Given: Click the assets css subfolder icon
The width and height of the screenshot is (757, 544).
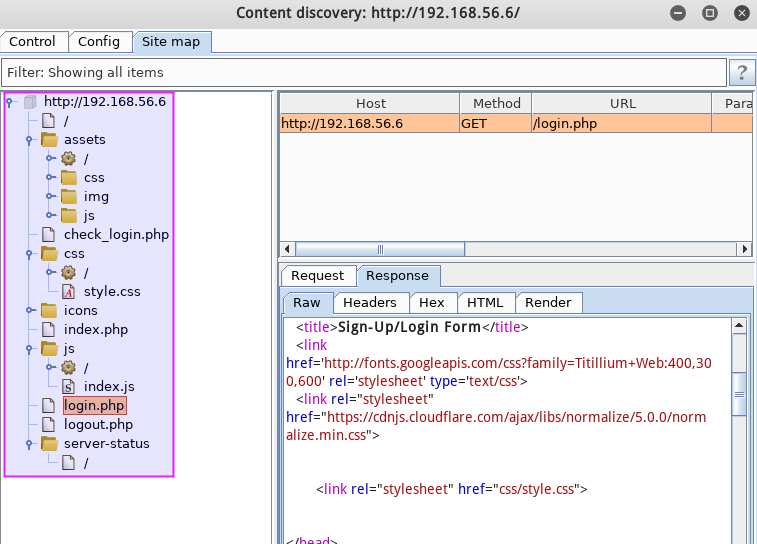Looking at the screenshot, I should tap(69, 178).
